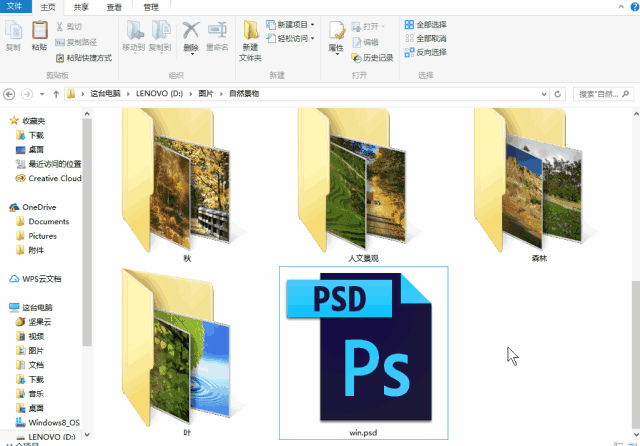The image size is (640, 446).
Task: Click the 剪切 (Cut) scissors icon
Action: [x=60, y=27]
